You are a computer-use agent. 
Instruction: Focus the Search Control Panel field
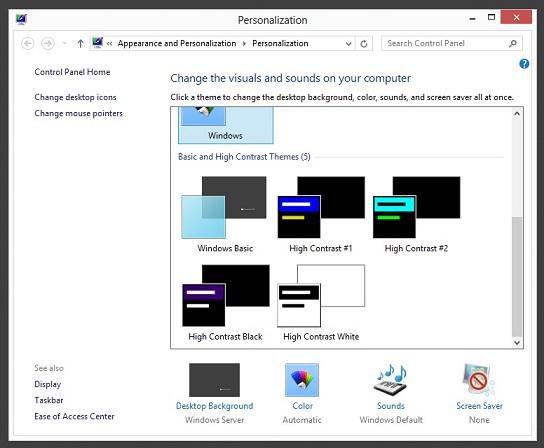[x=446, y=43]
